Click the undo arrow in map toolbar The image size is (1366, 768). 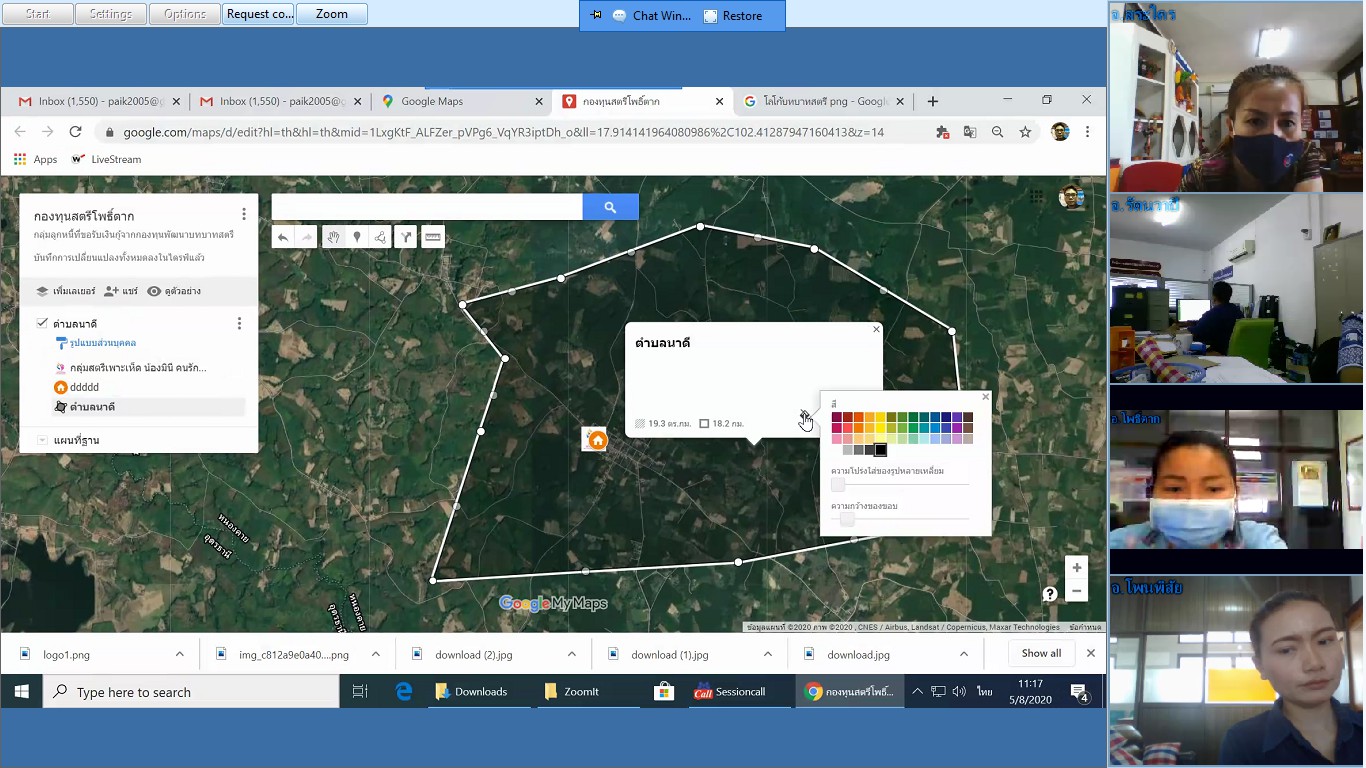(x=283, y=237)
